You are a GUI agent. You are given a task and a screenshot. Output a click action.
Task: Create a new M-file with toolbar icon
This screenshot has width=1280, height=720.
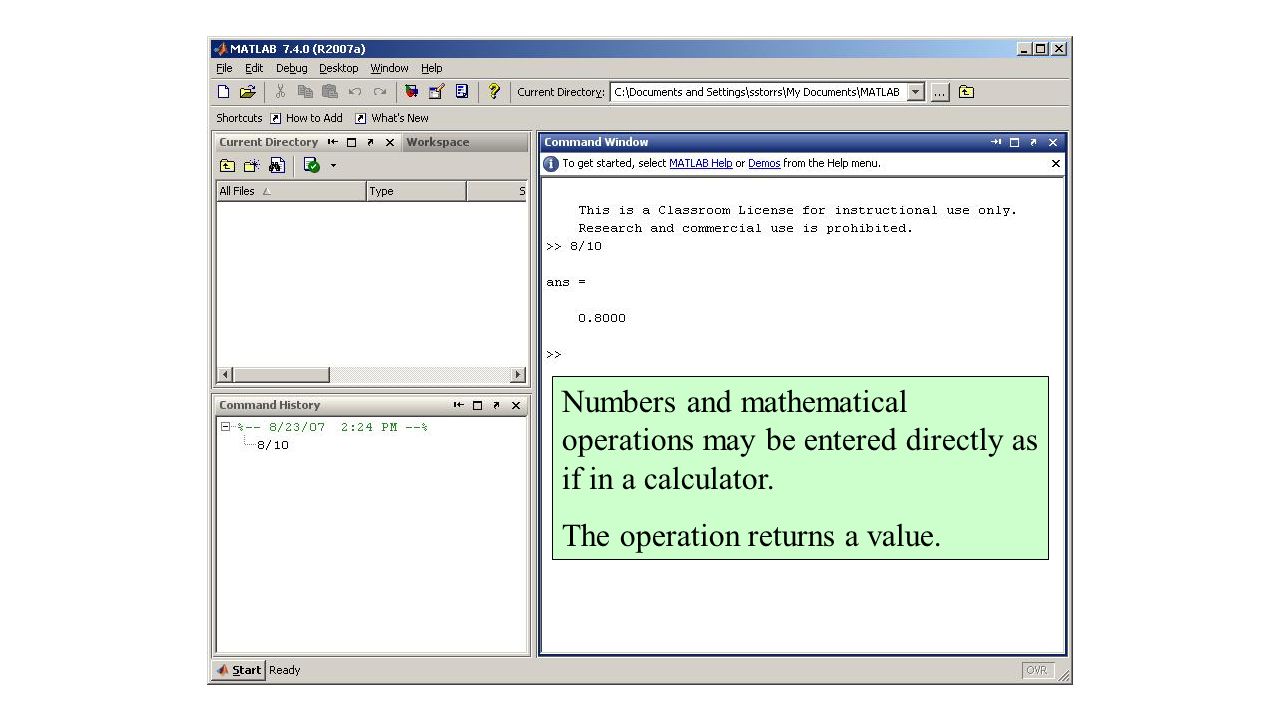224,92
